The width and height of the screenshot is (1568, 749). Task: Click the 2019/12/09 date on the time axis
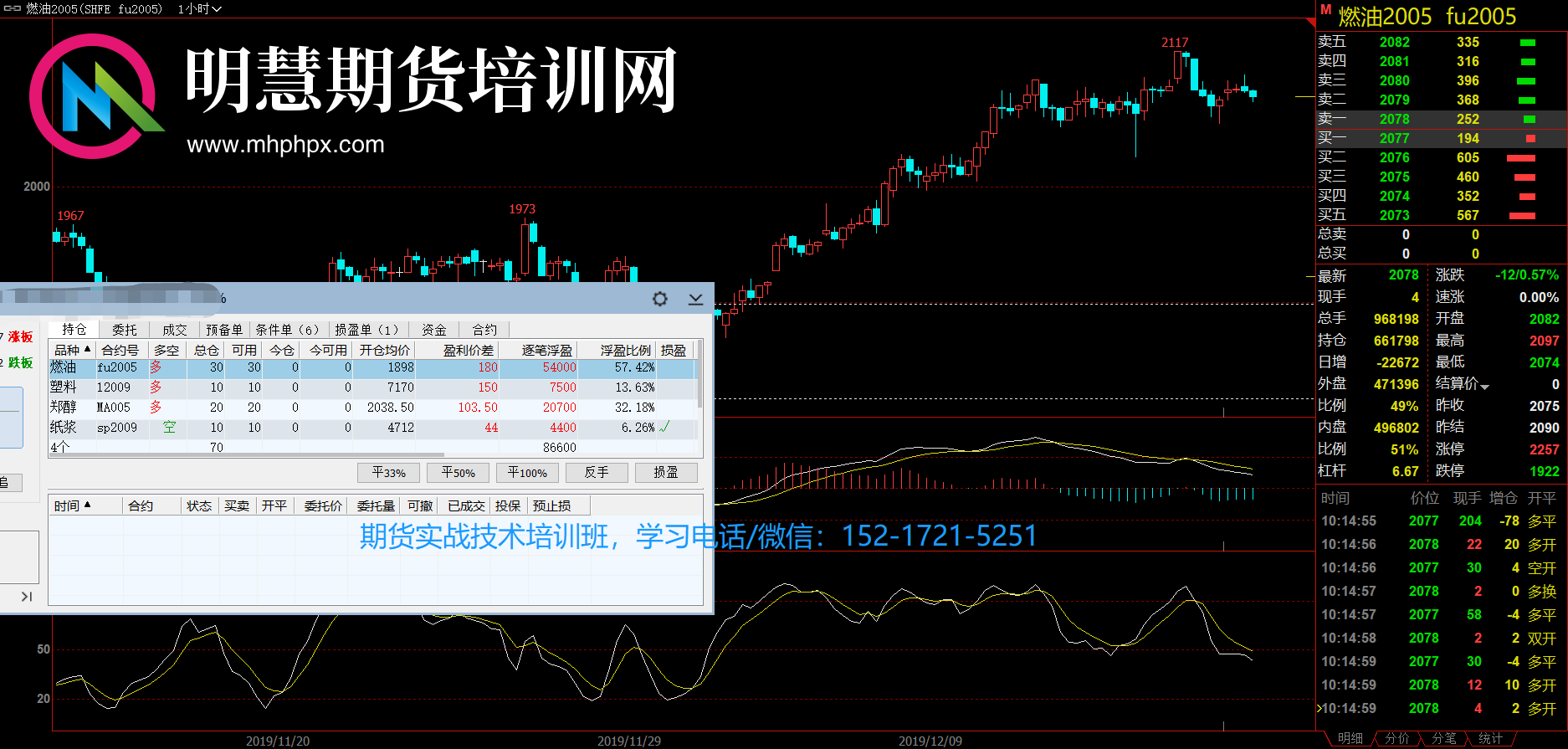[930, 741]
